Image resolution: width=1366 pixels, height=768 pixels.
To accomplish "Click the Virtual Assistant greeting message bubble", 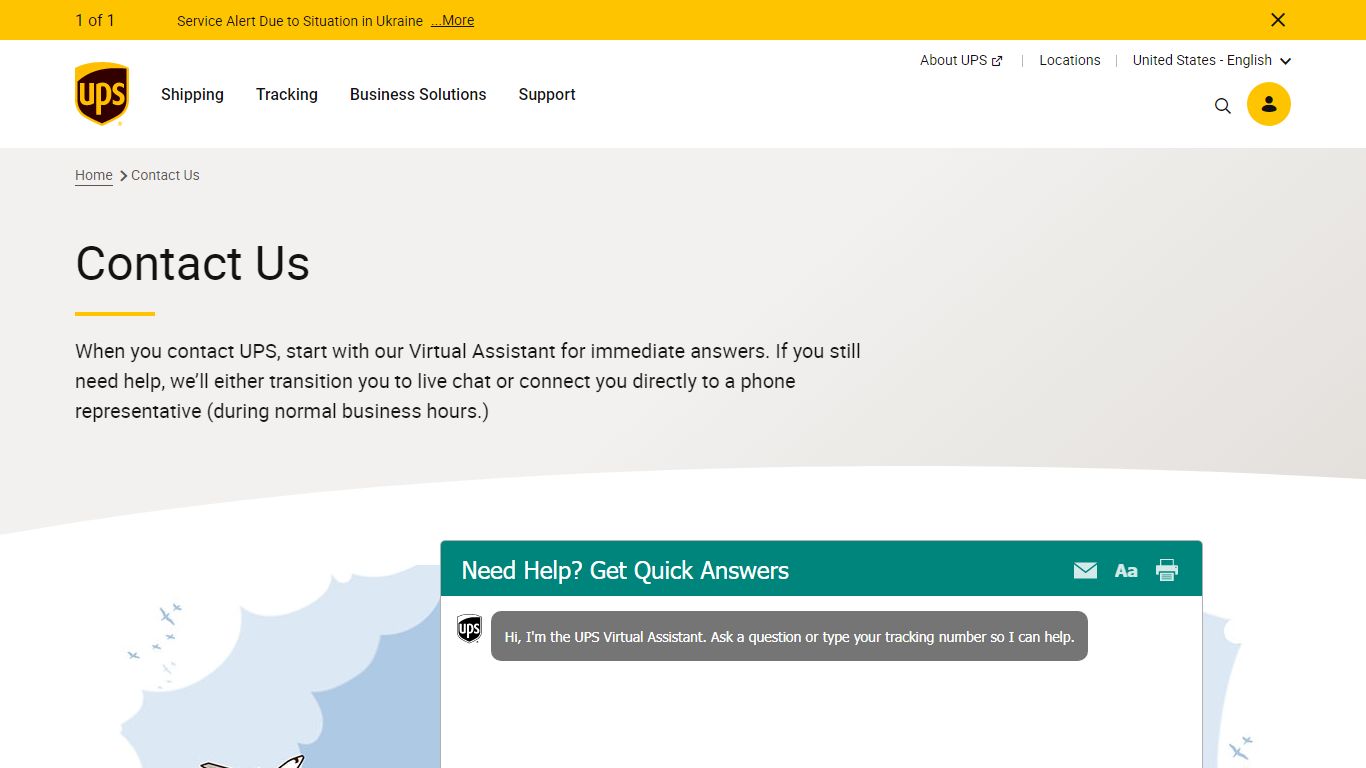I will [789, 636].
